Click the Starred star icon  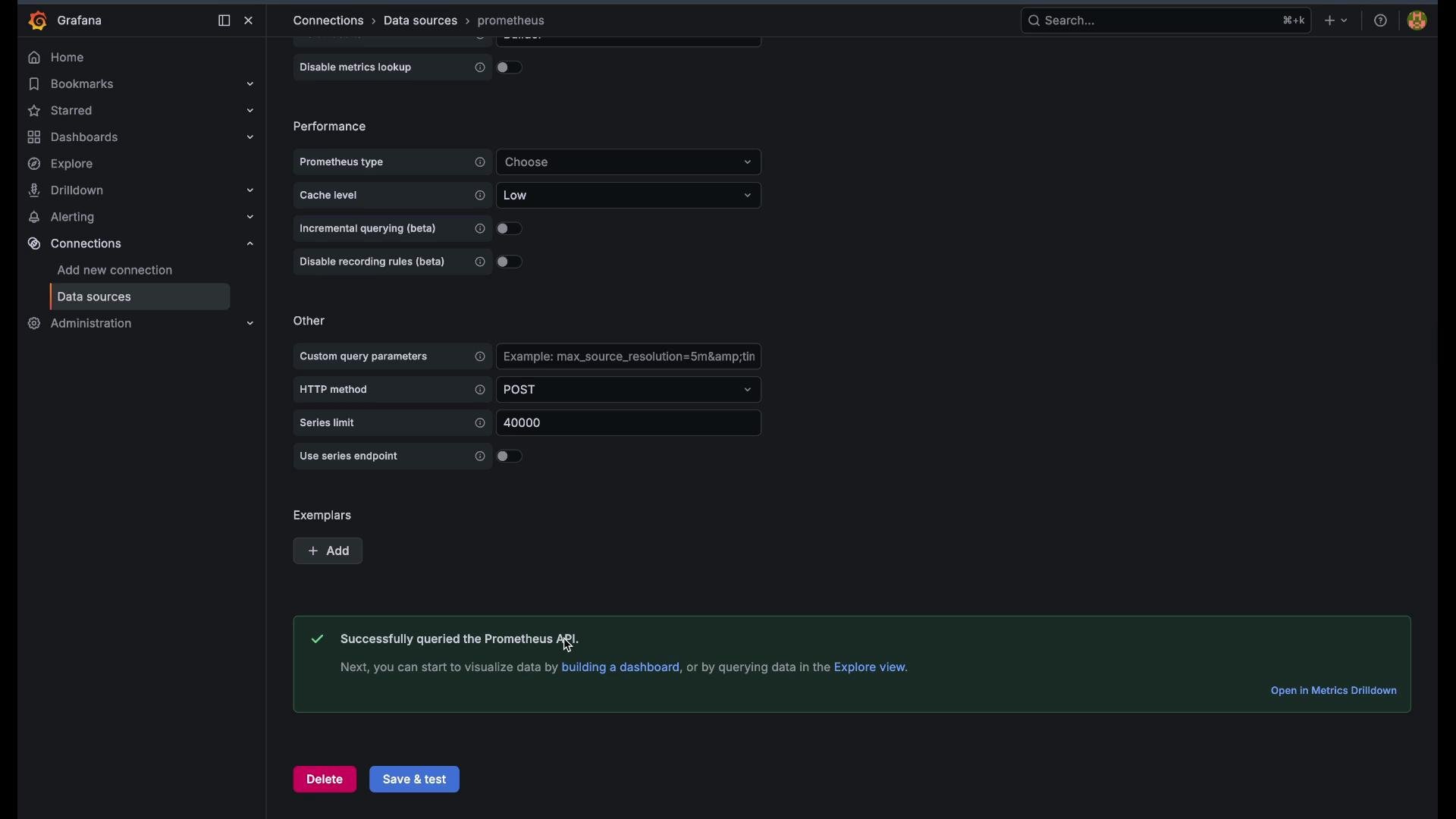coord(34,111)
